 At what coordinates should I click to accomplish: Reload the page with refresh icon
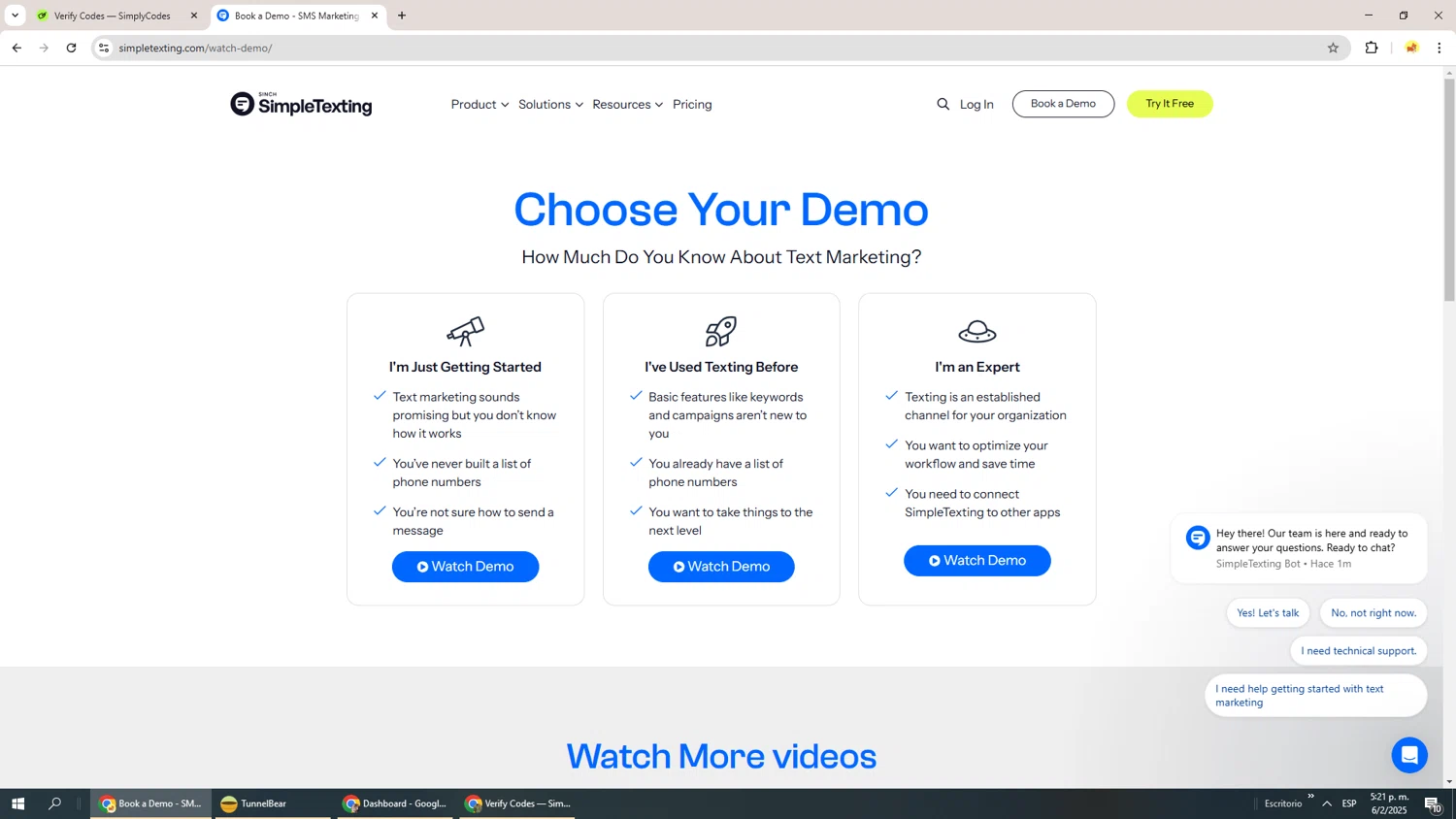[71, 48]
